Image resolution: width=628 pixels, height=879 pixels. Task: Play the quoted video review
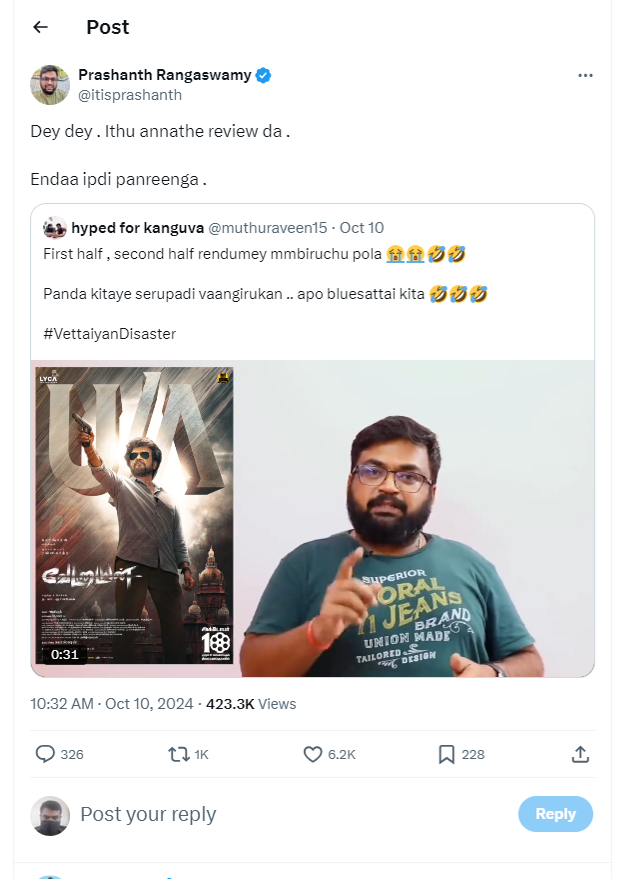point(312,518)
